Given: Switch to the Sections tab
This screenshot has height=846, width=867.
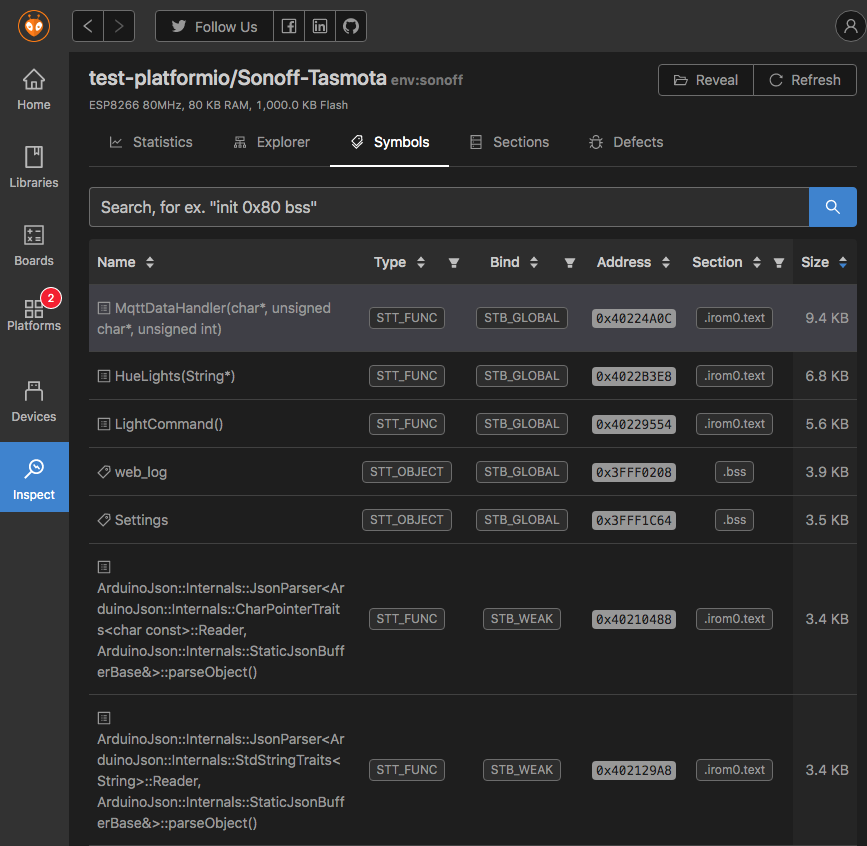Looking at the screenshot, I should point(509,142).
